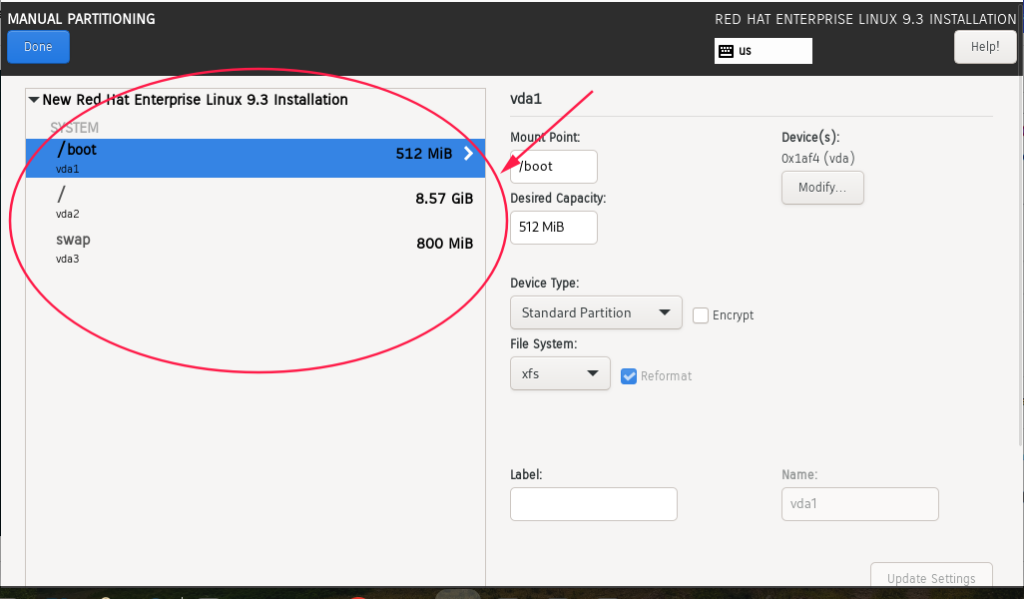Click the empty Label field

coord(593,504)
